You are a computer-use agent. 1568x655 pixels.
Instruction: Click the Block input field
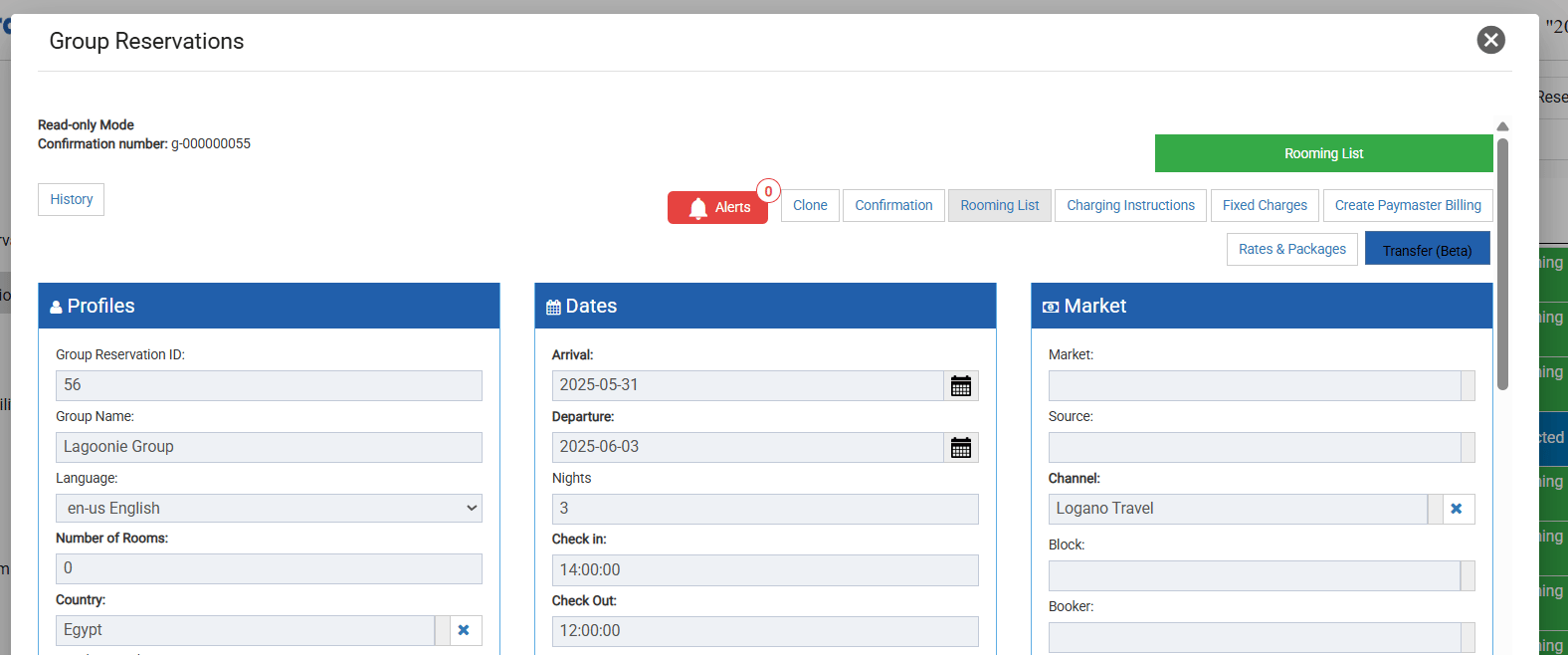pyautogui.click(x=1255, y=575)
